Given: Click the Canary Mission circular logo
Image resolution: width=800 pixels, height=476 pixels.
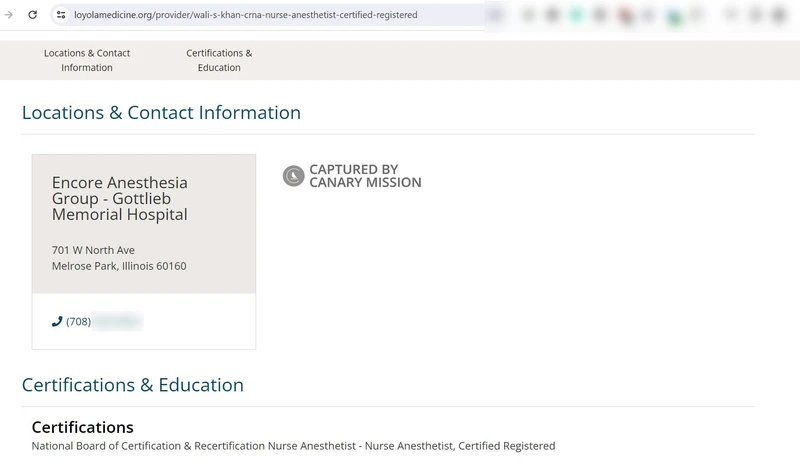Looking at the screenshot, I should 293,176.
